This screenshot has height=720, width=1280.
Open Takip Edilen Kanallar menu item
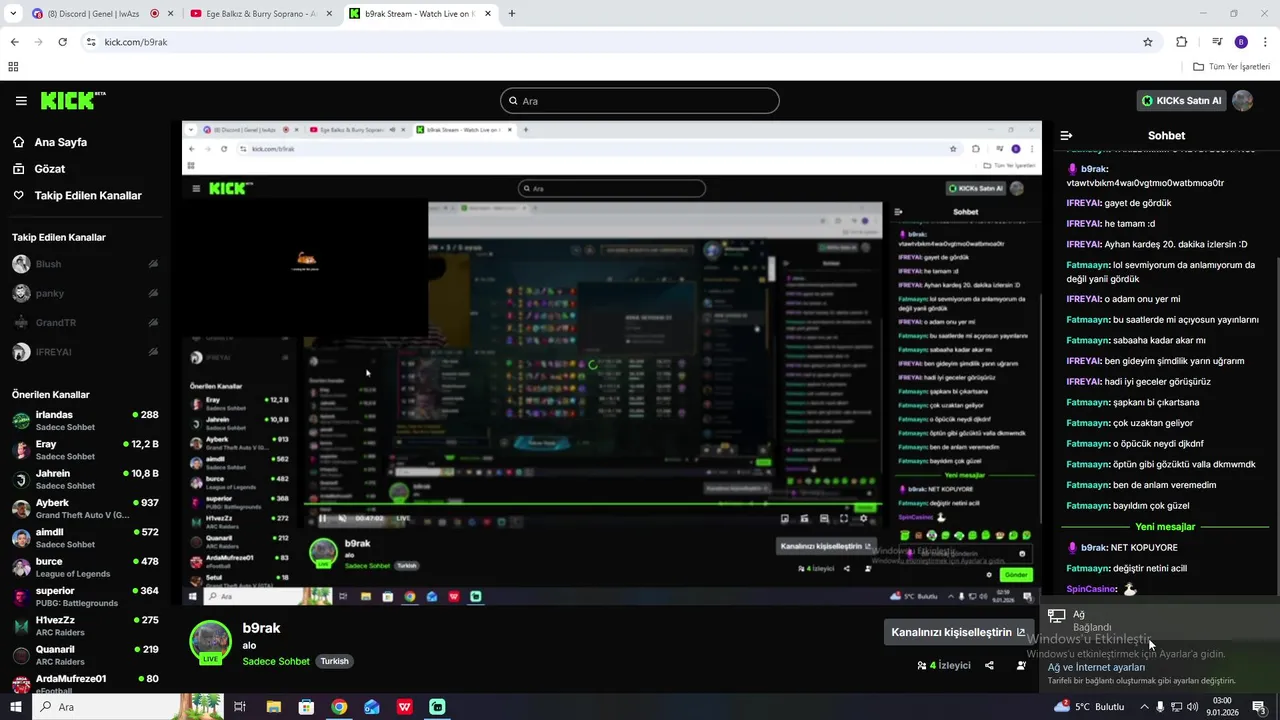[x=88, y=196]
